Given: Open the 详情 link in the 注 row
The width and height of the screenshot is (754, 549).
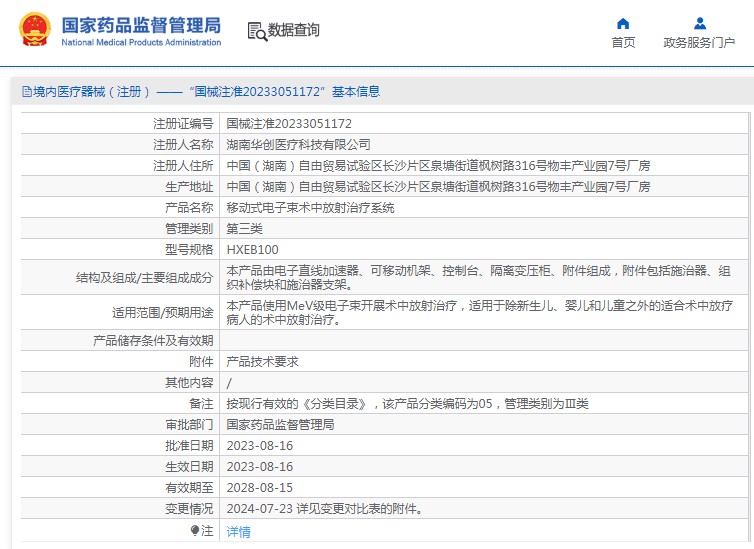Looking at the screenshot, I should click(x=238, y=531).
